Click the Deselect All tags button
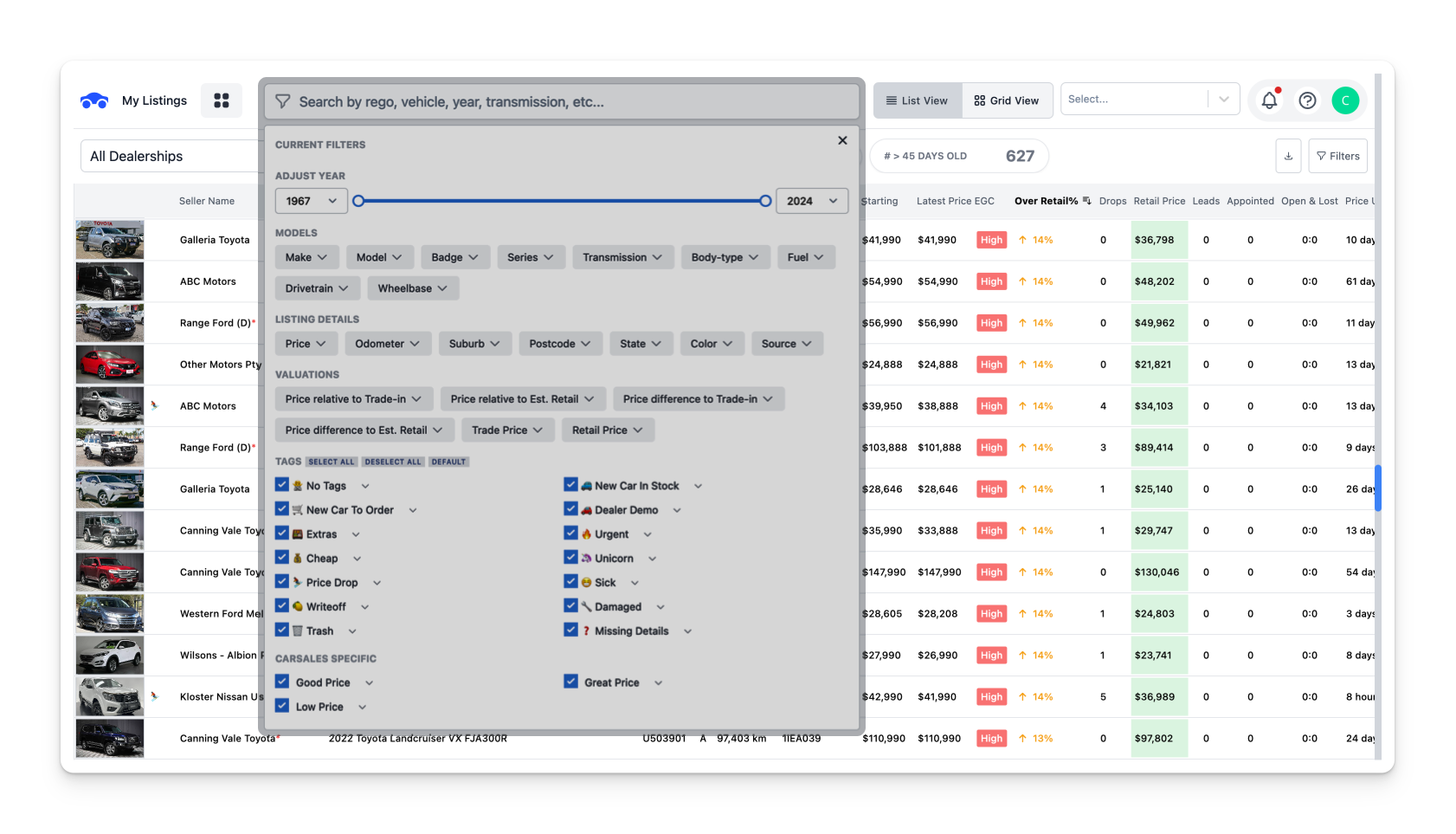Viewport: 1456px width, 834px height. pos(392,462)
